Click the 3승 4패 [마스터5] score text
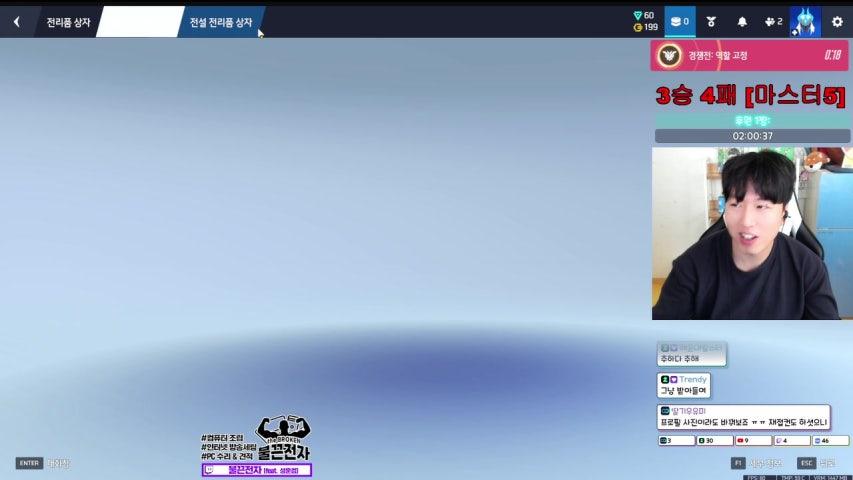 tap(751, 96)
